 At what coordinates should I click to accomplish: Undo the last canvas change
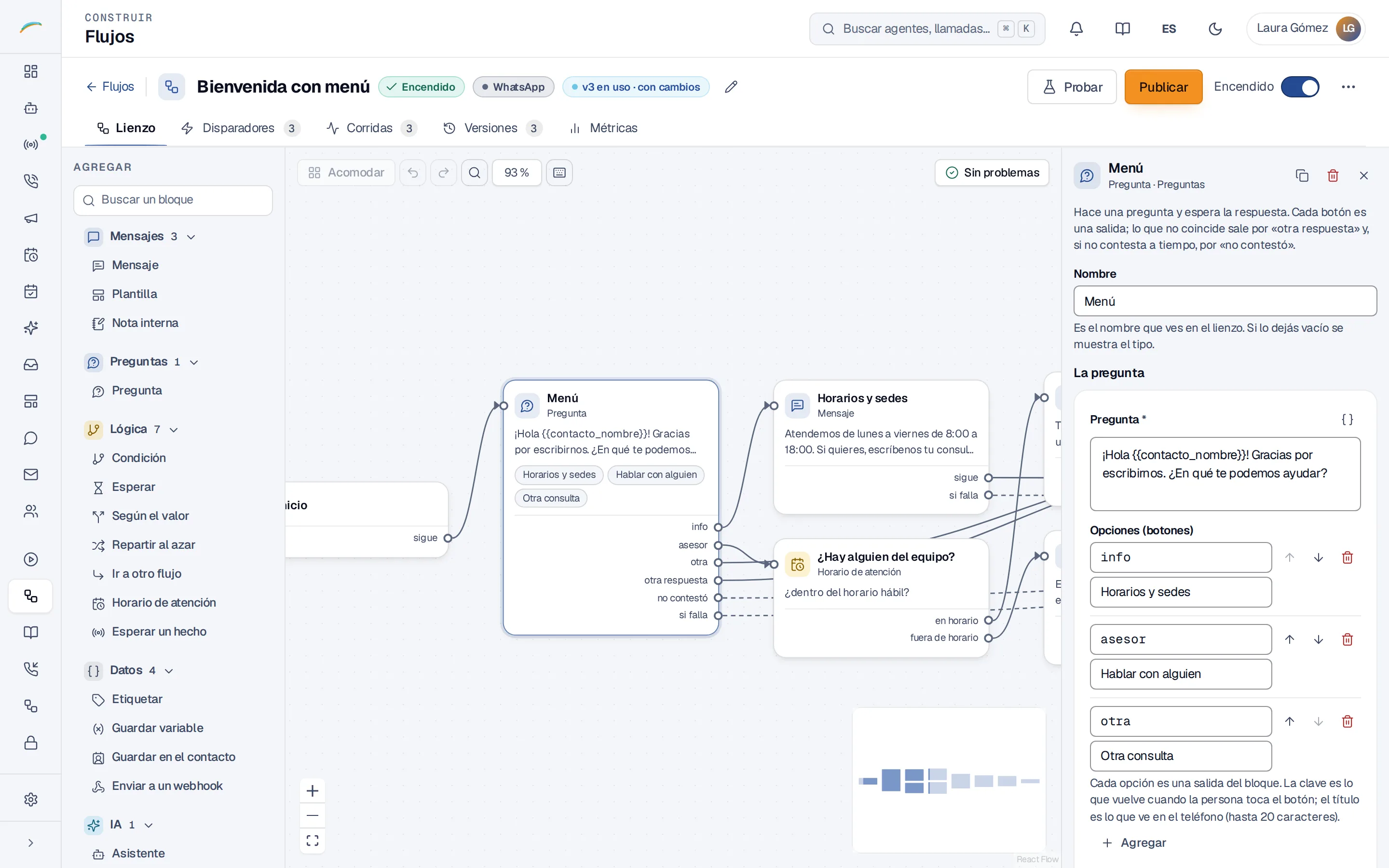pos(413,172)
